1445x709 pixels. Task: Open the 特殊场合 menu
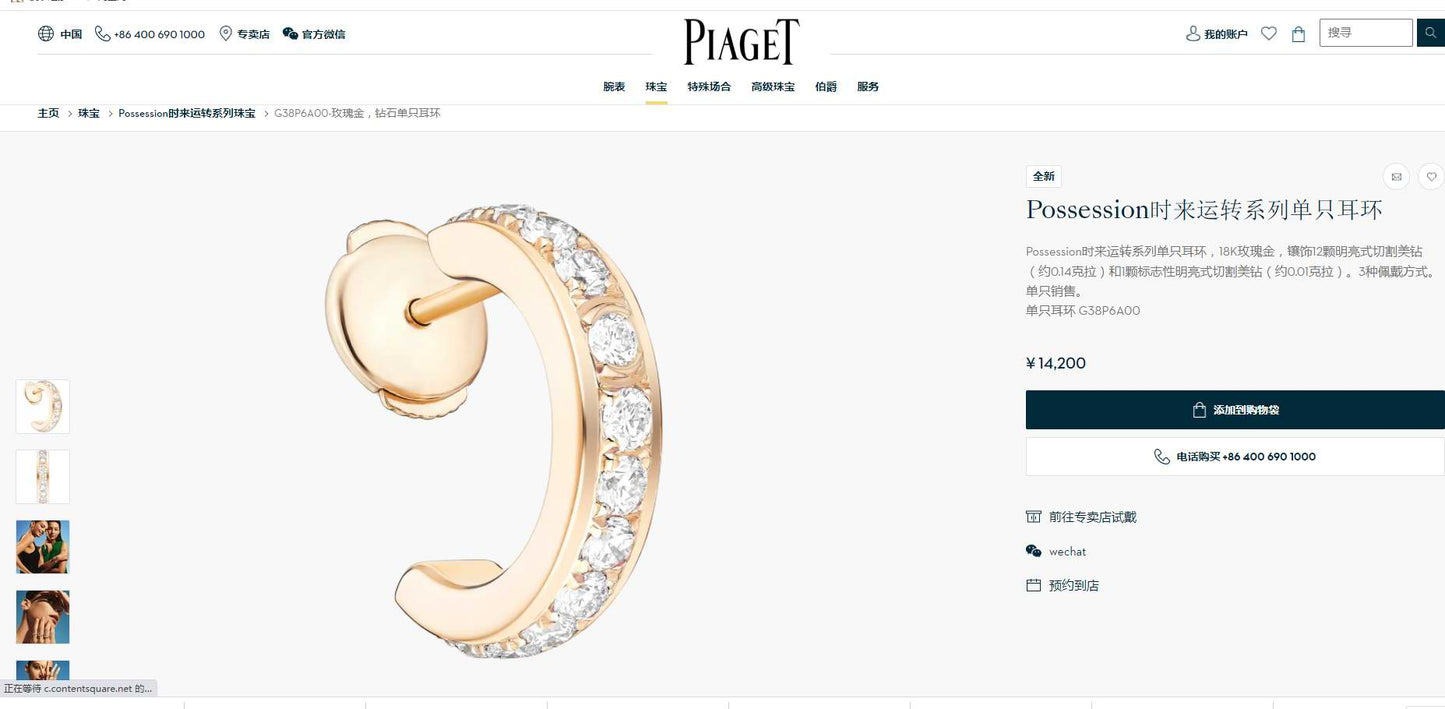(709, 87)
